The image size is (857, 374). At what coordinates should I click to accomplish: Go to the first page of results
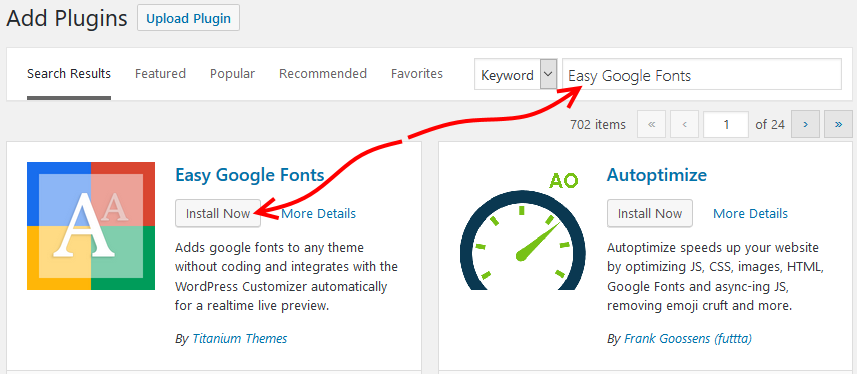[651, 125]
